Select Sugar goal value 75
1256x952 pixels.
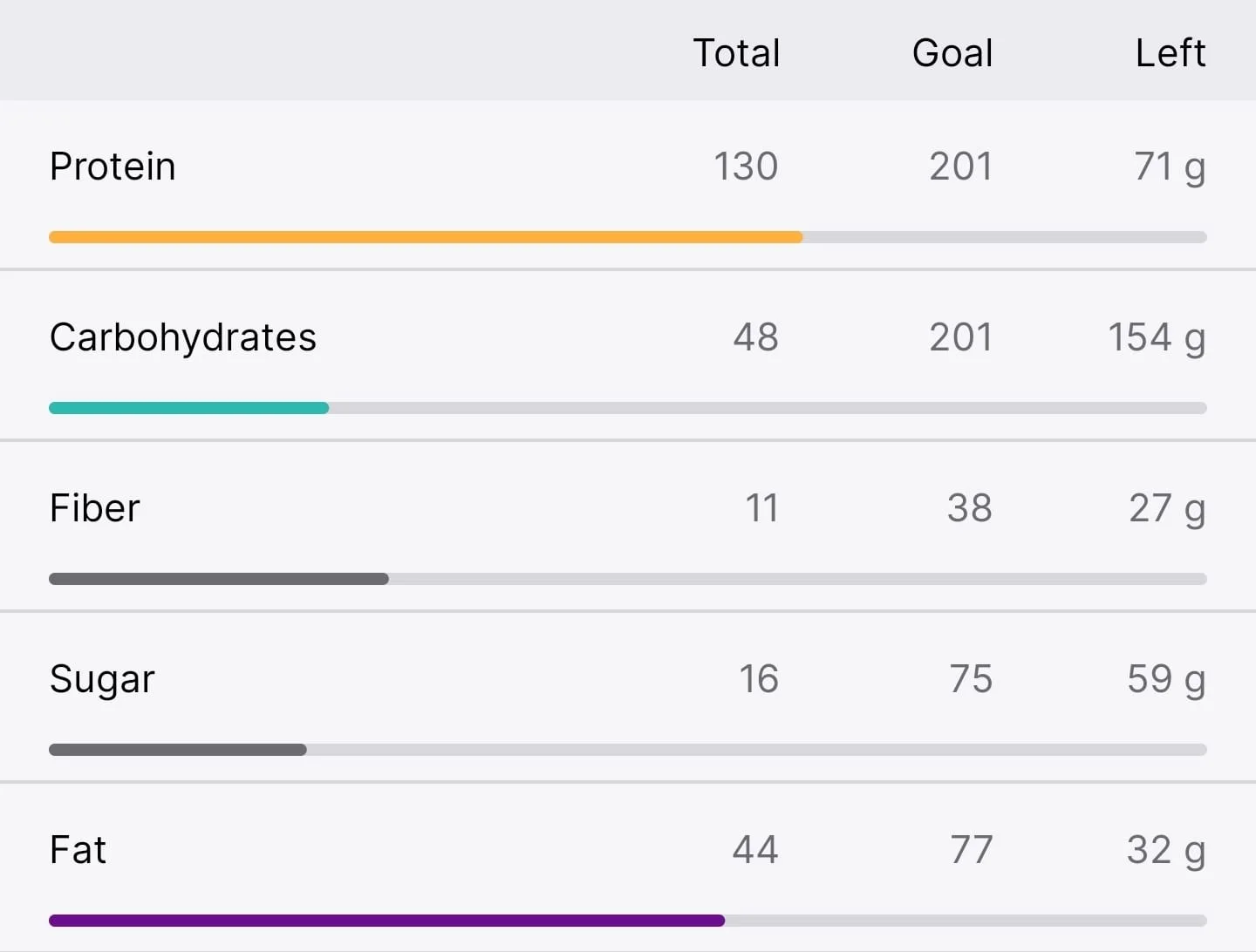pos(971,679)
